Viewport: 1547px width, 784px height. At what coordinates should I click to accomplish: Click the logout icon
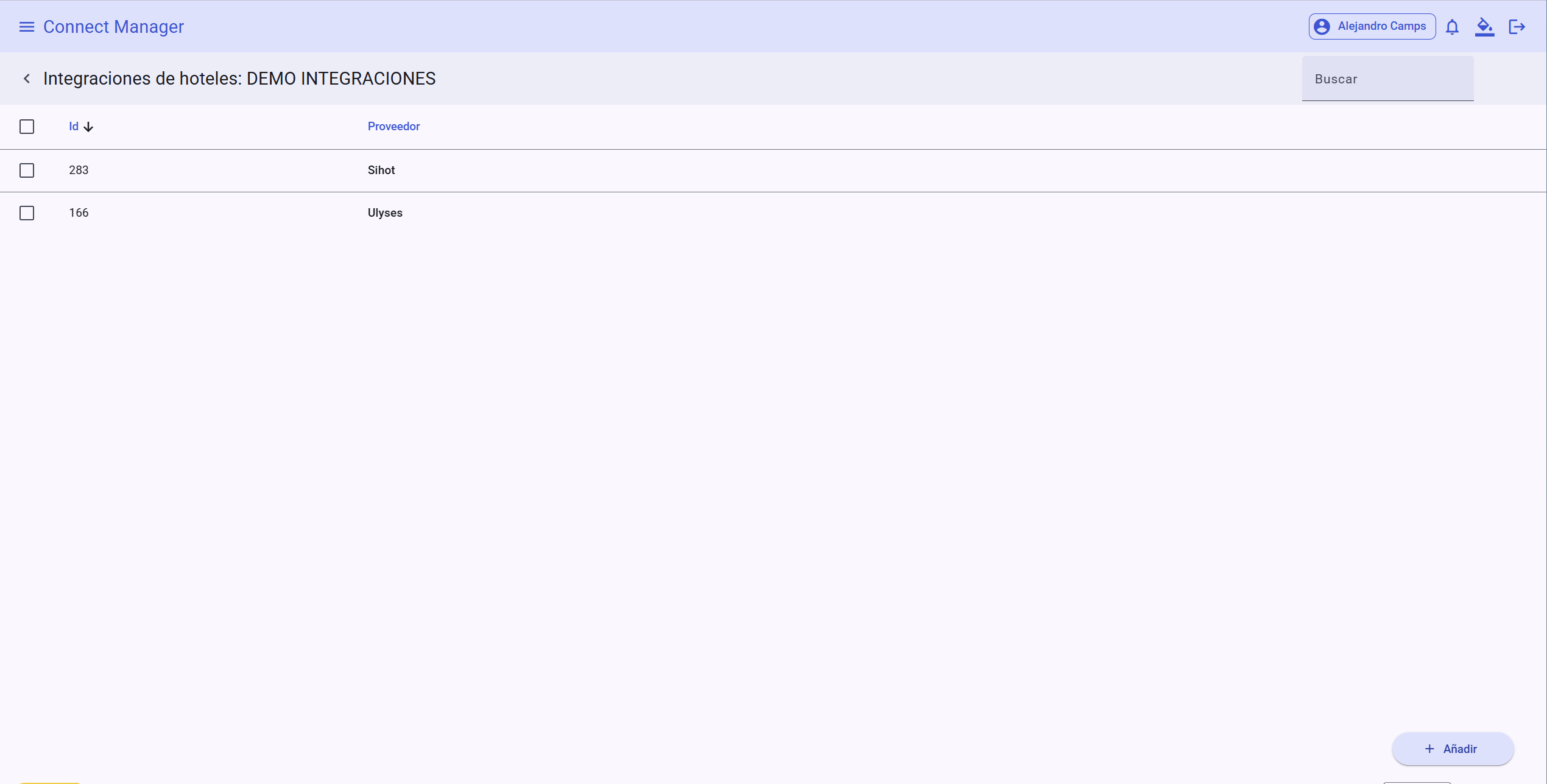[x=1517, y=27]
